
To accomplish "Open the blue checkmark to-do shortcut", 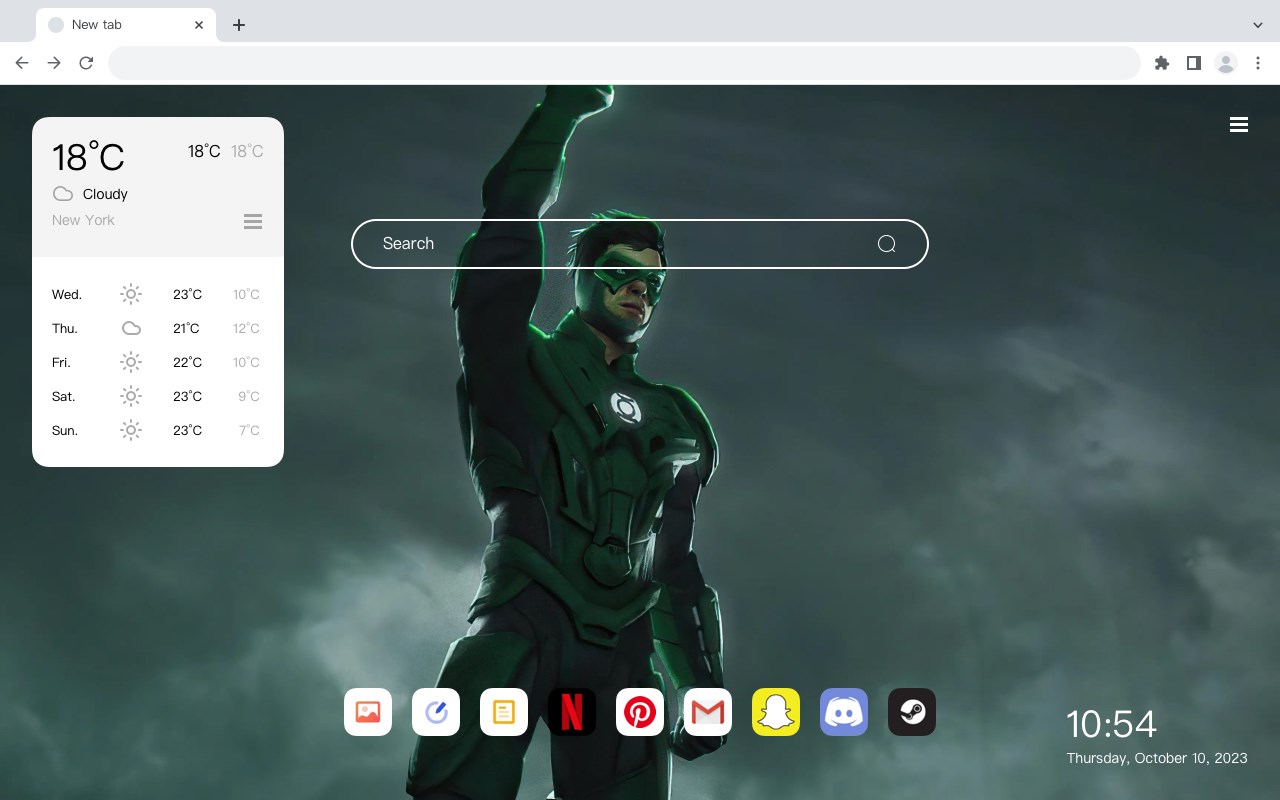I will (436, 712).
